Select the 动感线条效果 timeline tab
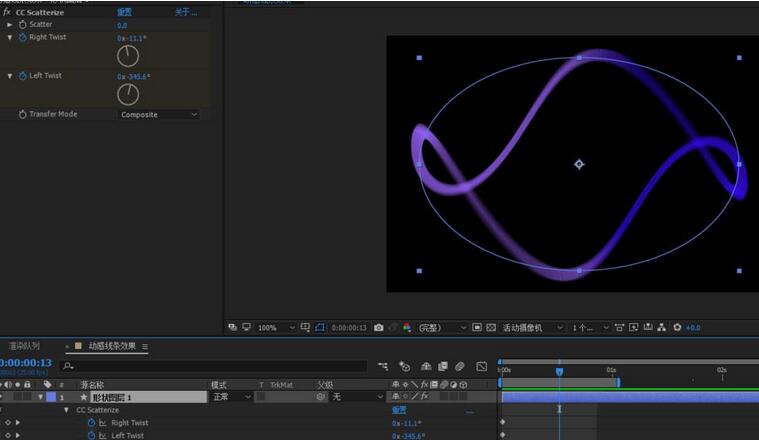The image size is (759, 440). pos(110,346)
